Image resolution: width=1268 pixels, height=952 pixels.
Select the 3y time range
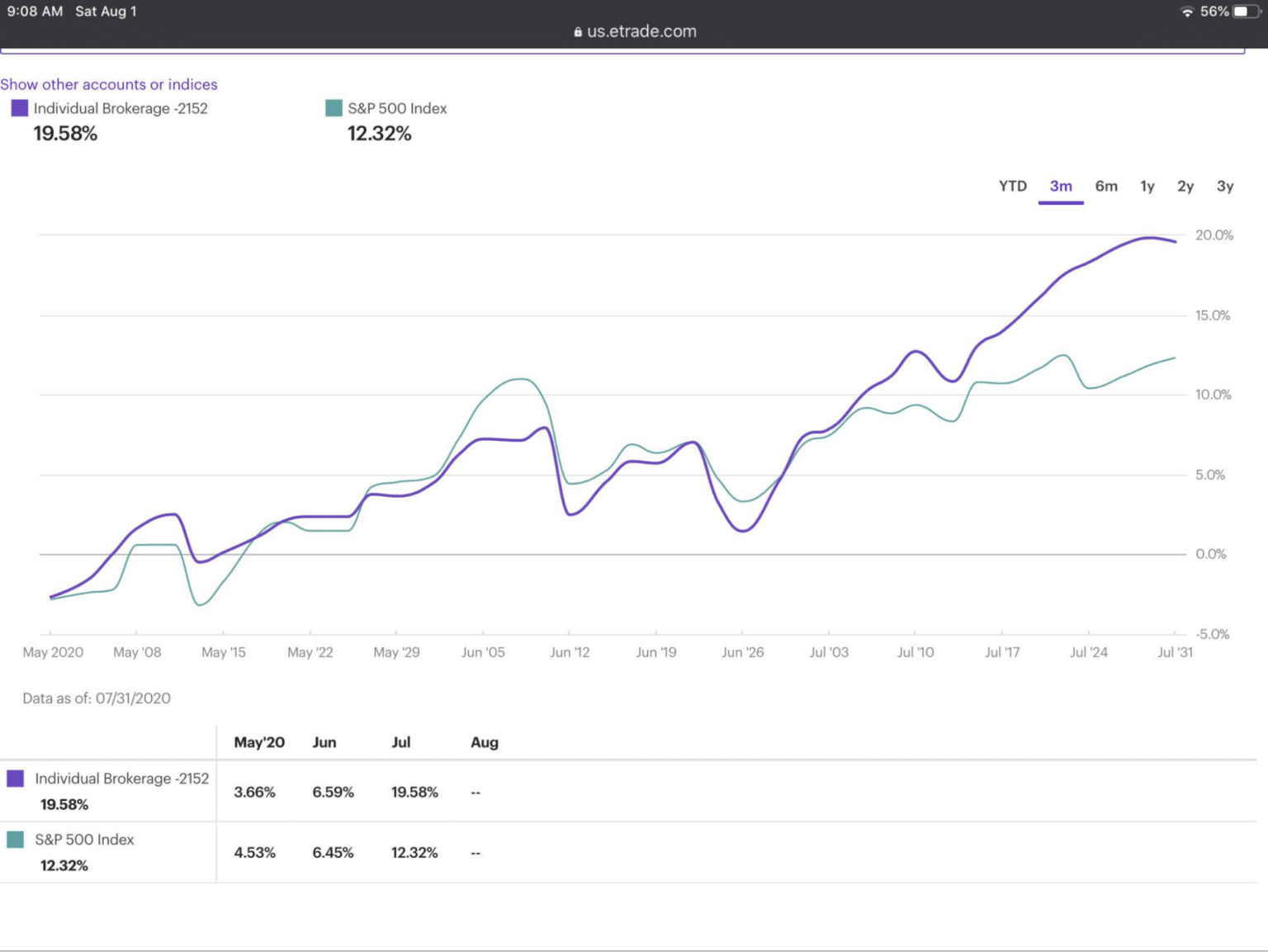(x=1225, y=186)
